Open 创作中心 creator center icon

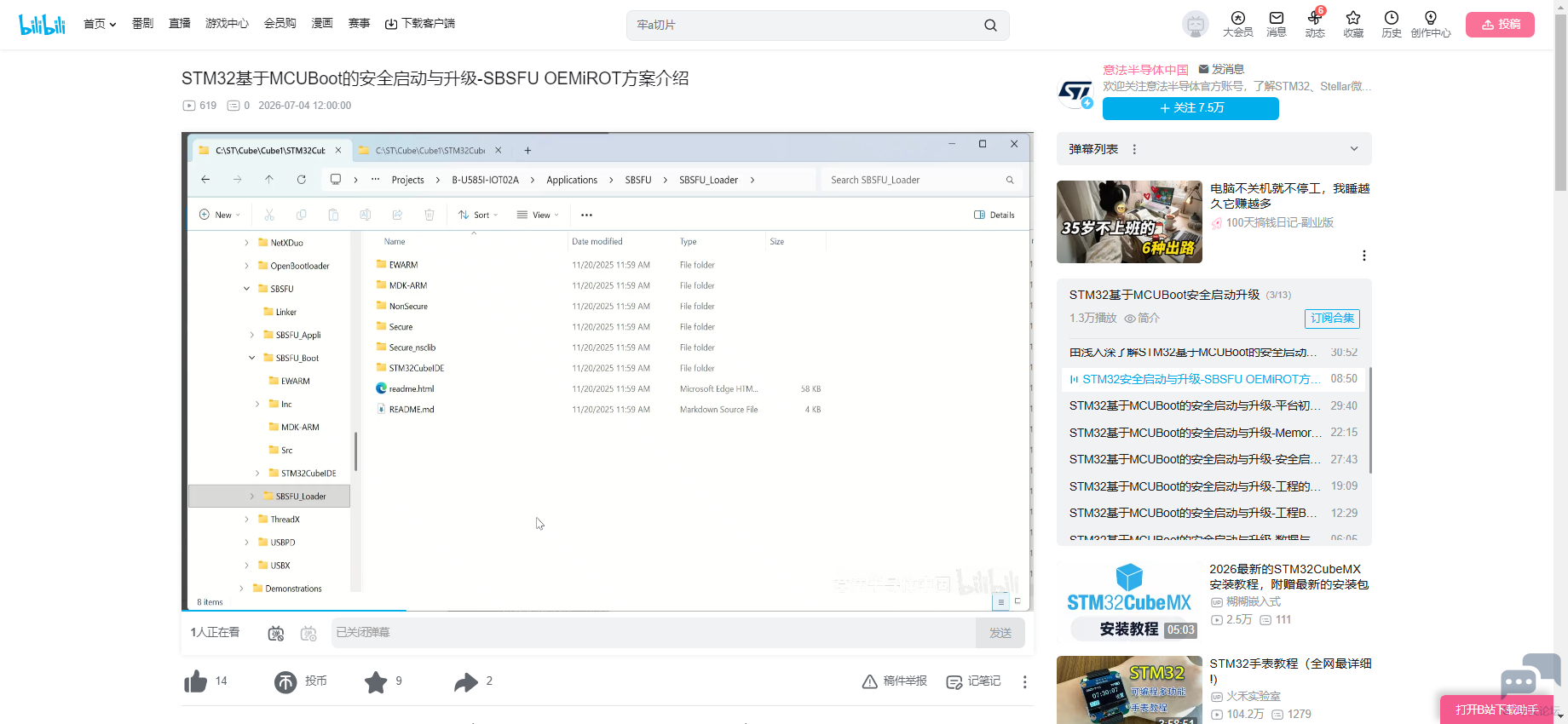(x=1431, y=24)
